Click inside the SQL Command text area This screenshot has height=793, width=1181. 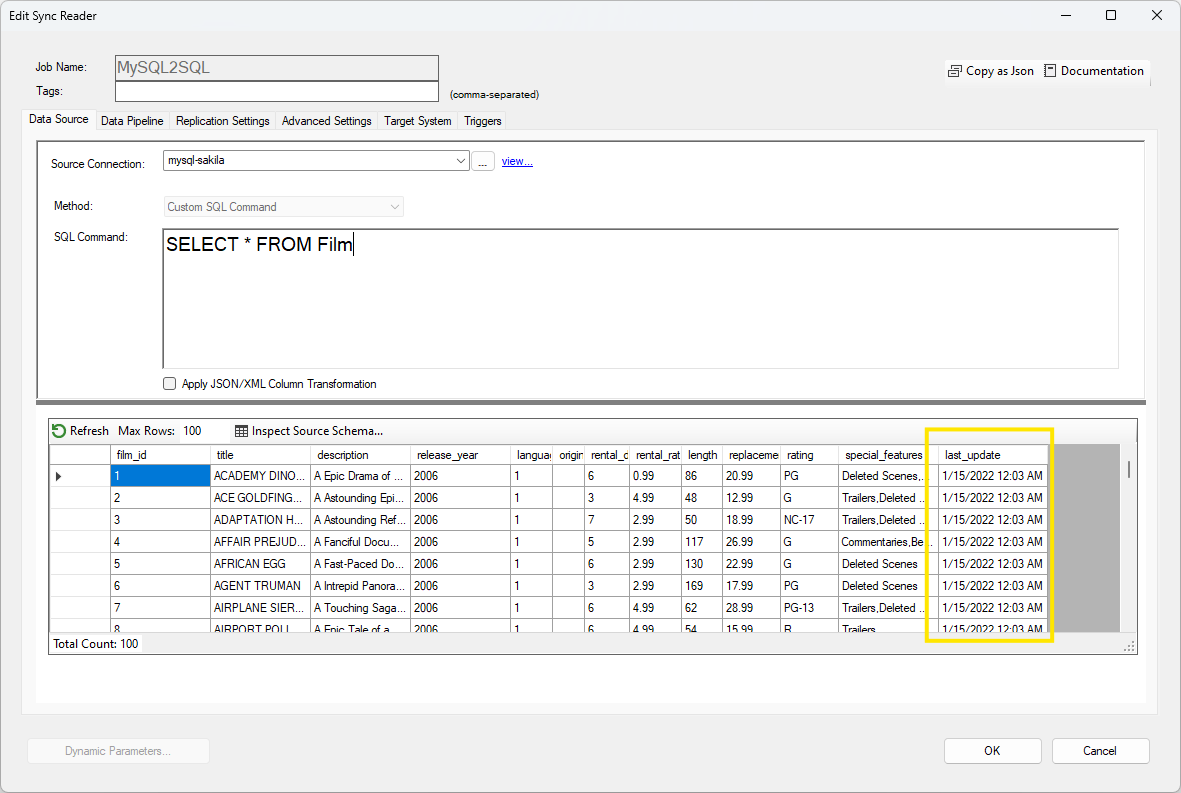point(640,298)
